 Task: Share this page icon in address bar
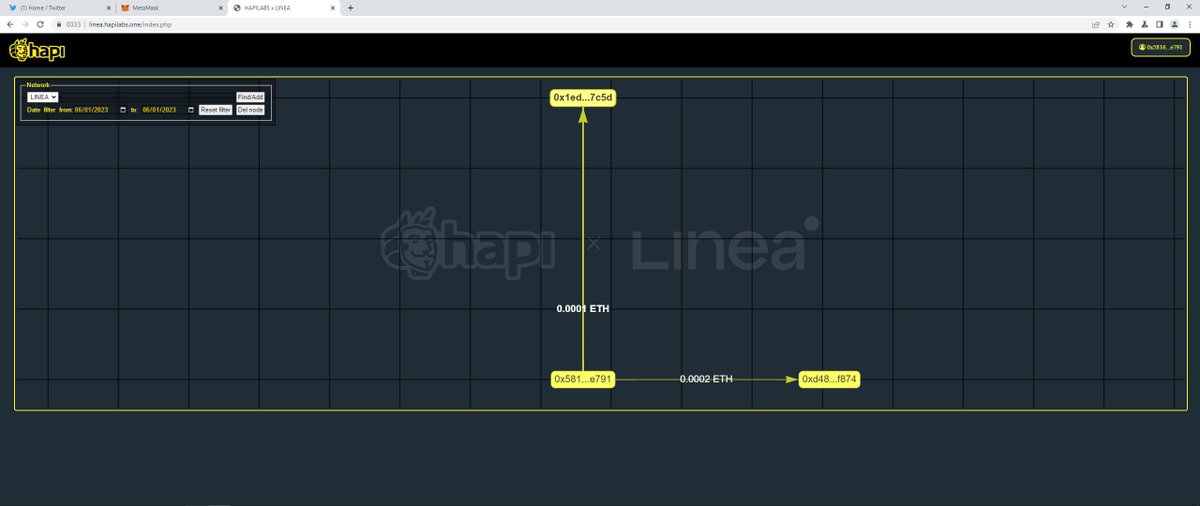pyautogui.click(x=1097, y=24)
